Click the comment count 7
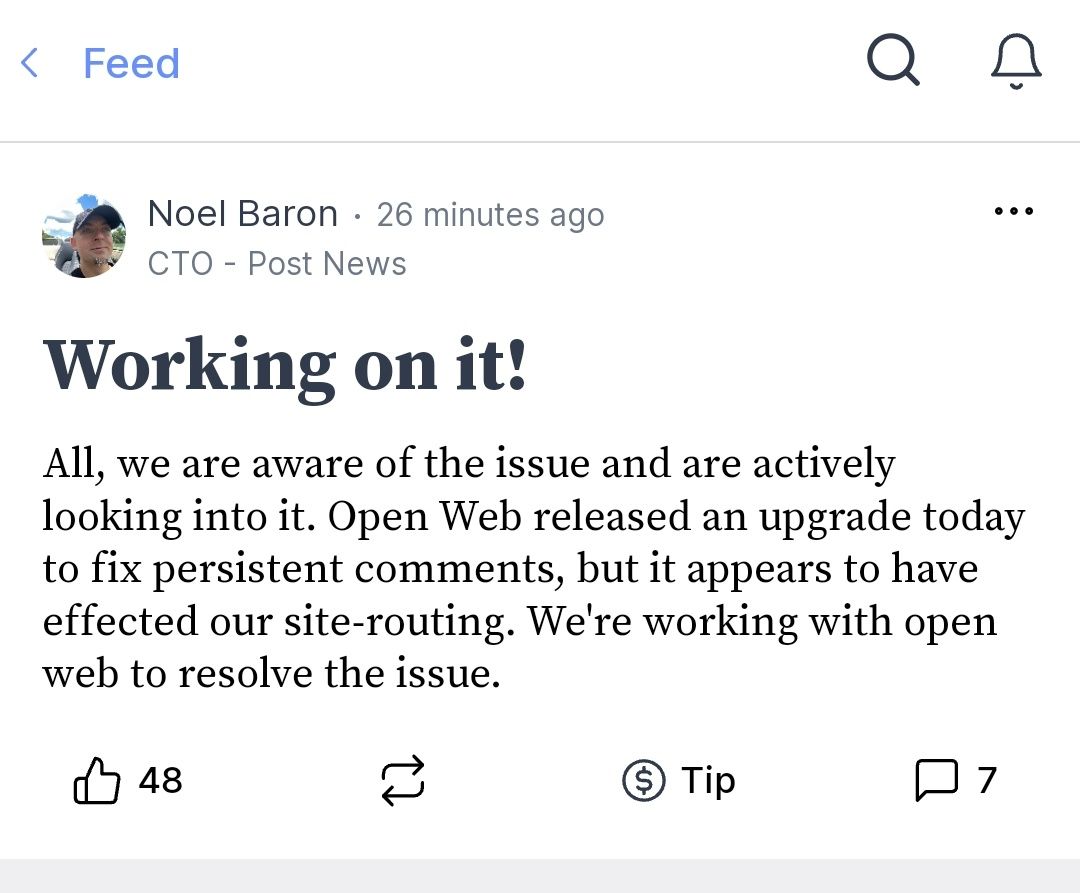This screenshot has width=1080, height=893. tap(987, 780)
